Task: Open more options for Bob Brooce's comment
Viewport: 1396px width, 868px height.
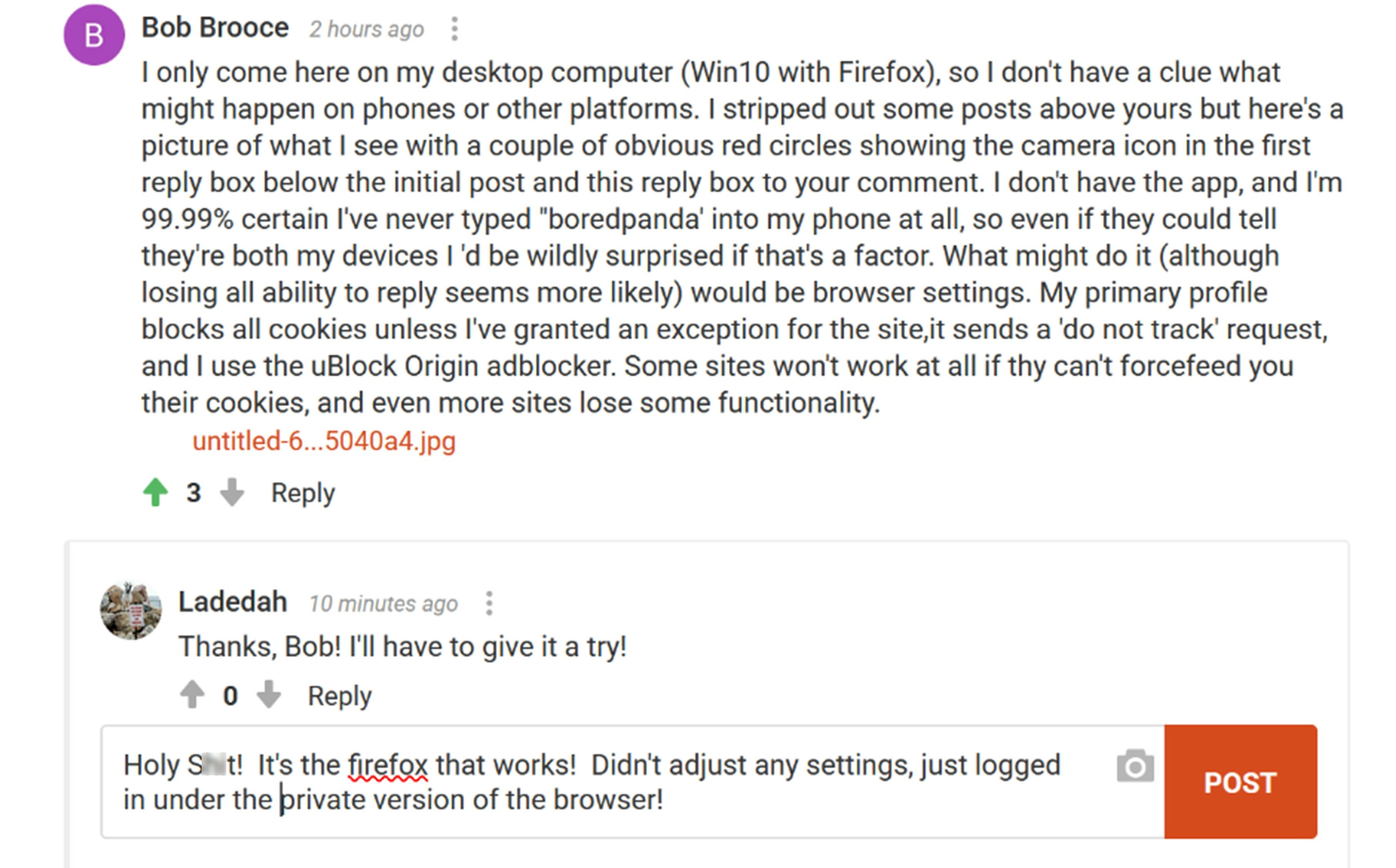Action: [454, 29]
